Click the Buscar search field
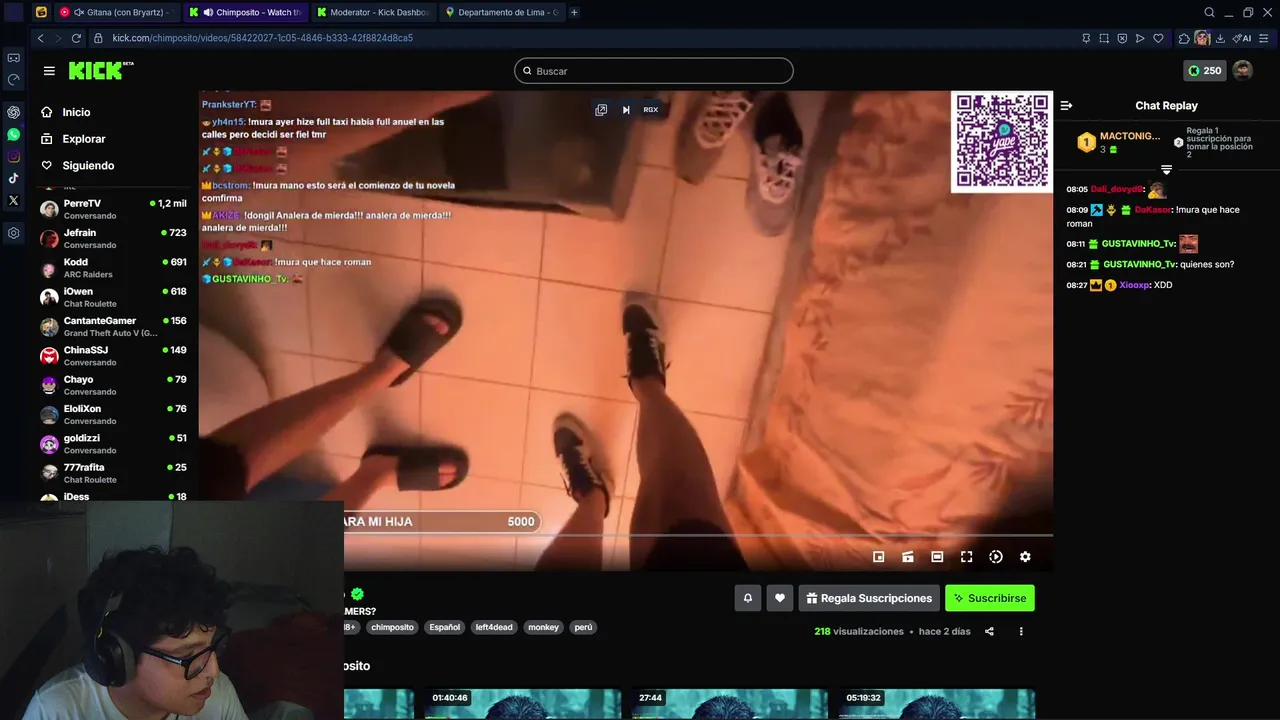This screenshot has width=1280, height=720. 654,71
